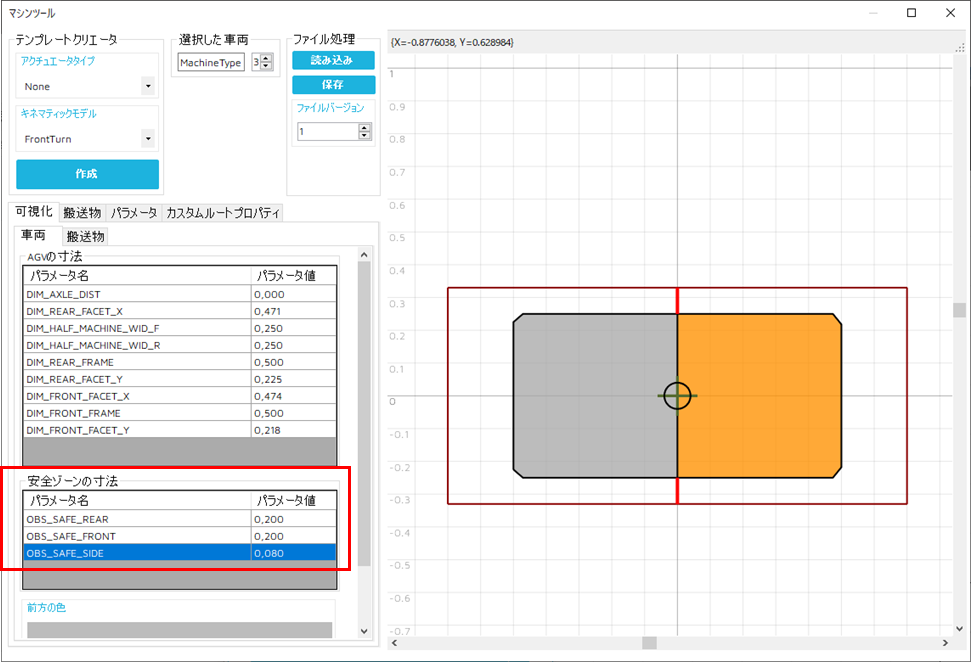The height and width of the screenshot is (662, 971).
Task: Expand the キネマティックモデル FrontTurn dropdown
Action: coord(148,139)
